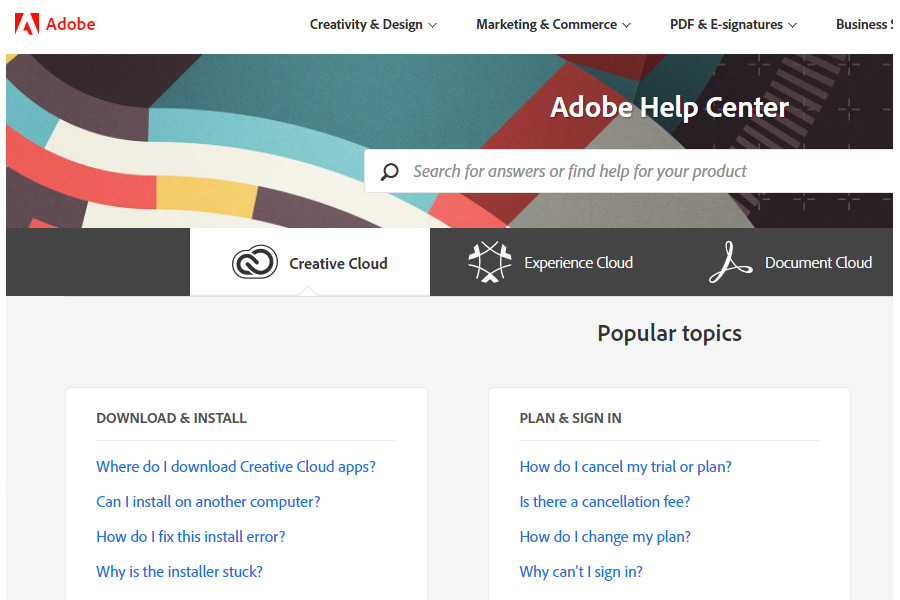This screenshot has width=900, height=600.
Task: Open 'Can I install on another computer?' link
Action: [x=208, y=502]
